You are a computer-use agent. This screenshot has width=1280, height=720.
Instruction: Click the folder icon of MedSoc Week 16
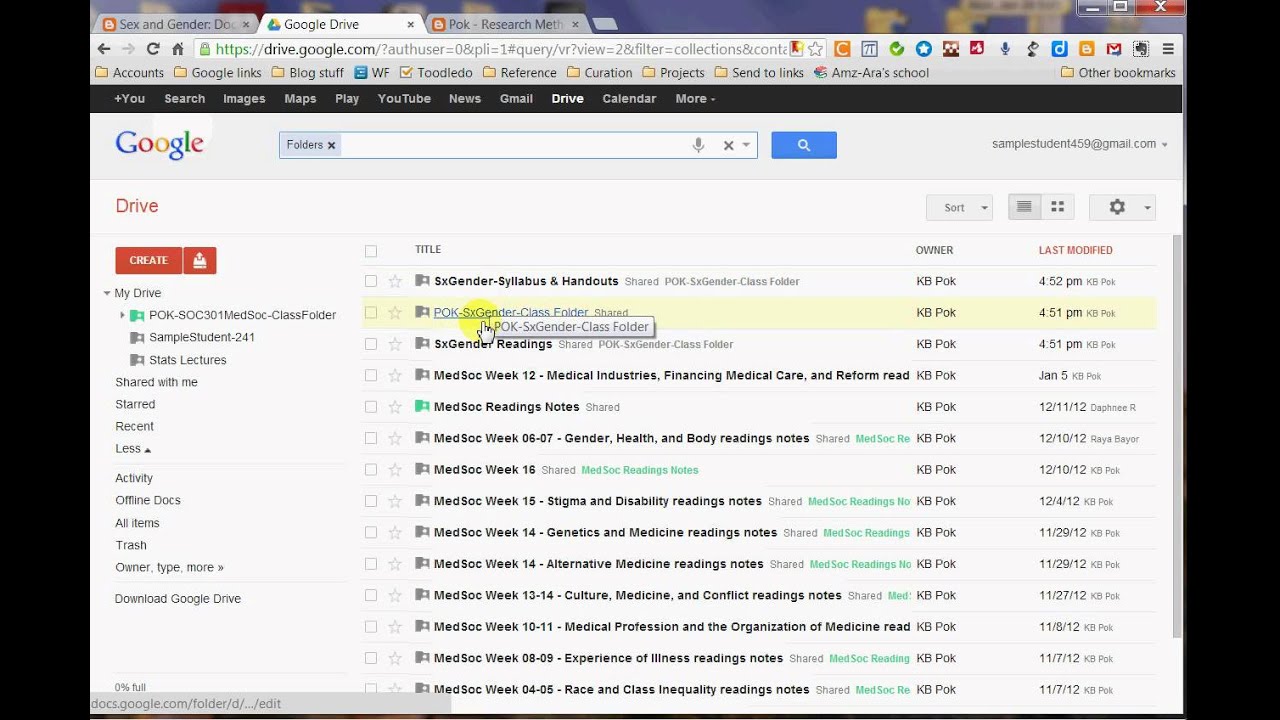click(x=422, y=469)
